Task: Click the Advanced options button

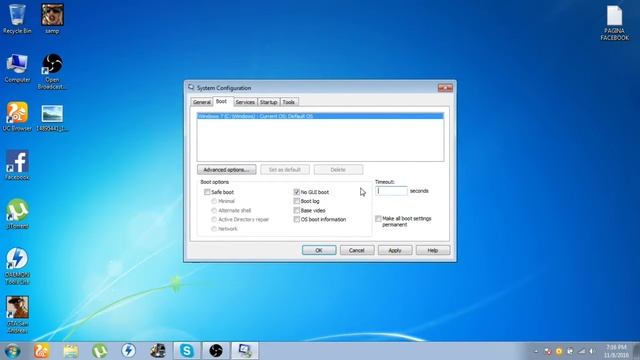Action: [227, 169]
